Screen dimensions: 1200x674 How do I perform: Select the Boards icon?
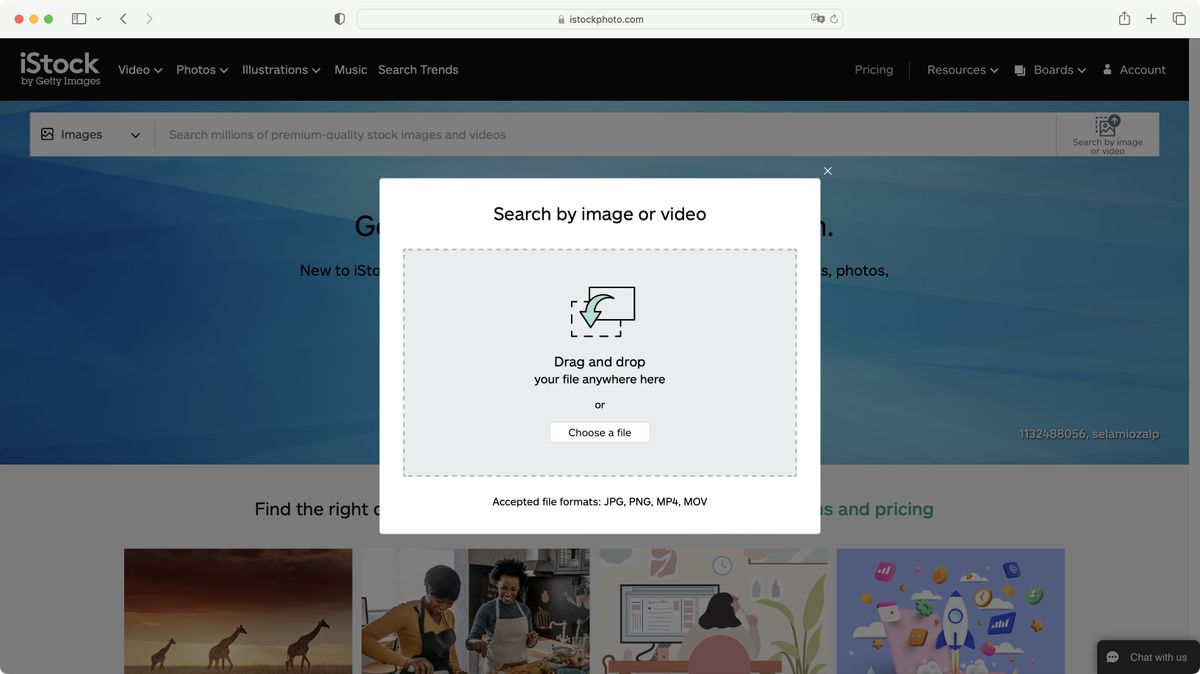point(1022,69)
